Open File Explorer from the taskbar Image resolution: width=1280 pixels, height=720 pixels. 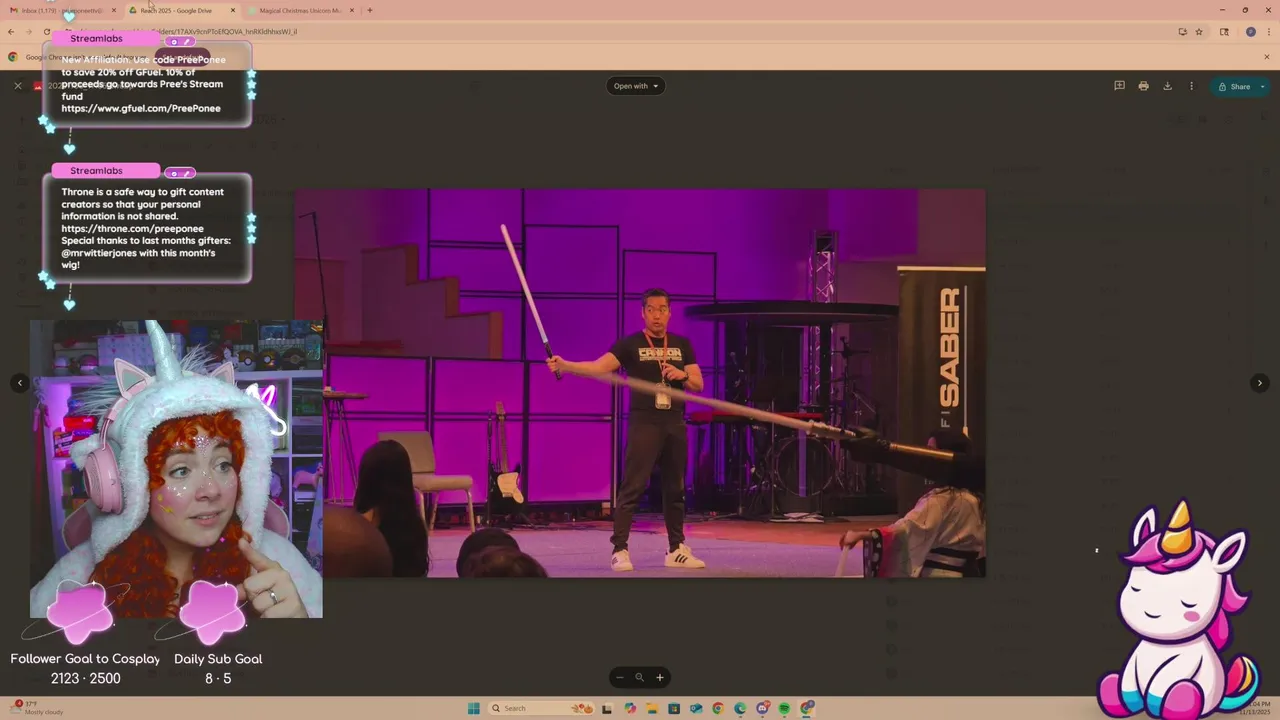click(652, 708)
